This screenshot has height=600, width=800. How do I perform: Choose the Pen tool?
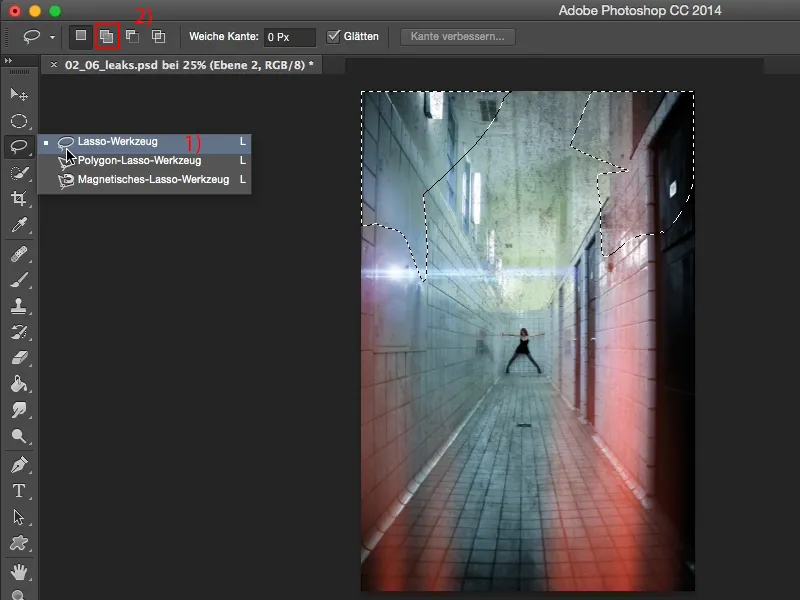pos(18,464)
